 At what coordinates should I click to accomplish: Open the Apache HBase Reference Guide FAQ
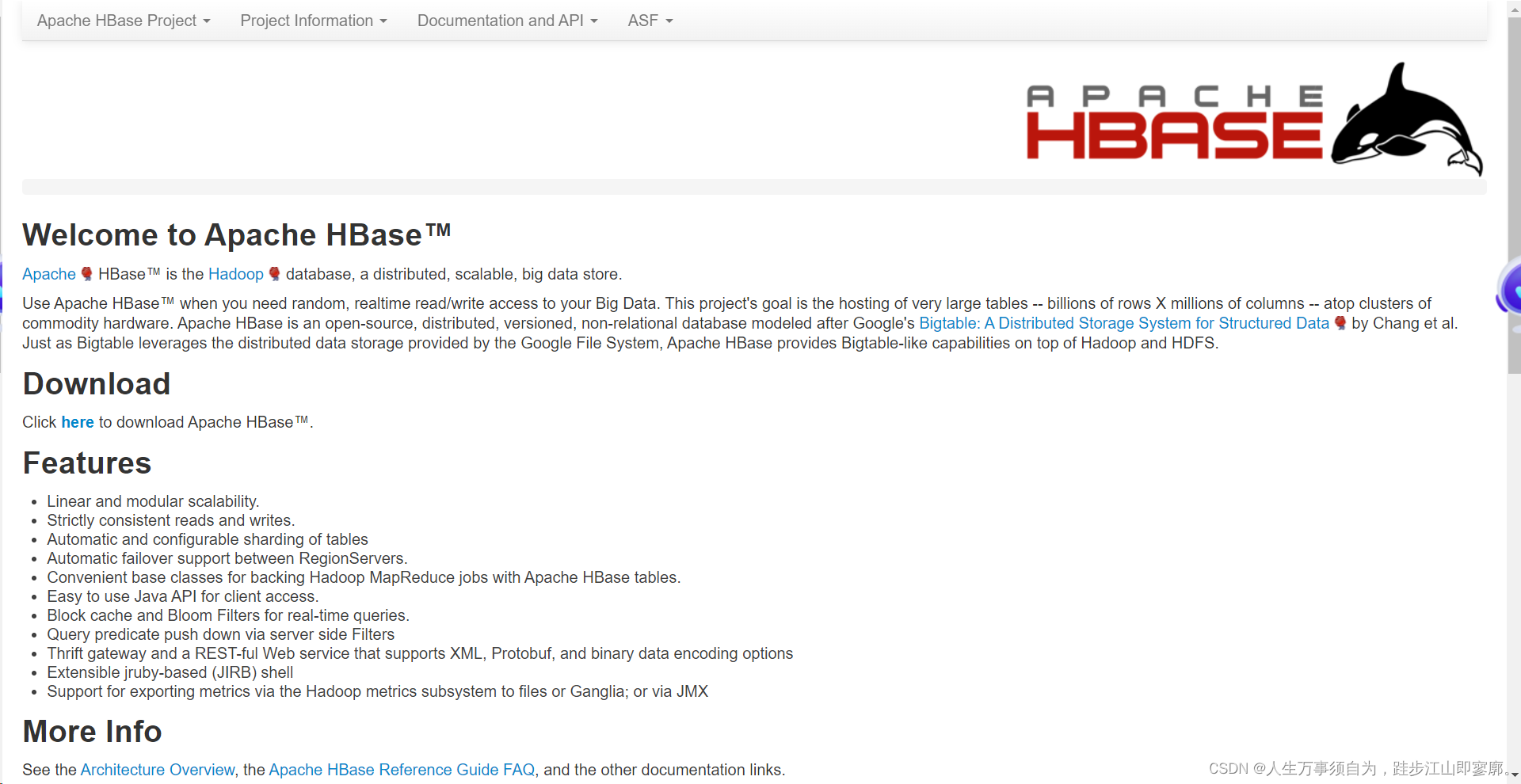click(402, 769)
